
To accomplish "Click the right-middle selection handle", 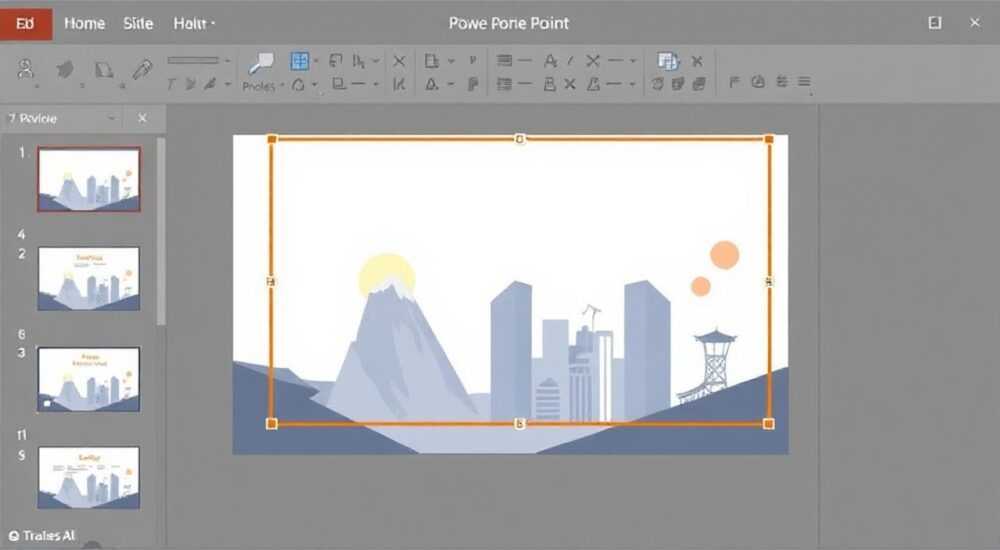I will coord(769,281).
